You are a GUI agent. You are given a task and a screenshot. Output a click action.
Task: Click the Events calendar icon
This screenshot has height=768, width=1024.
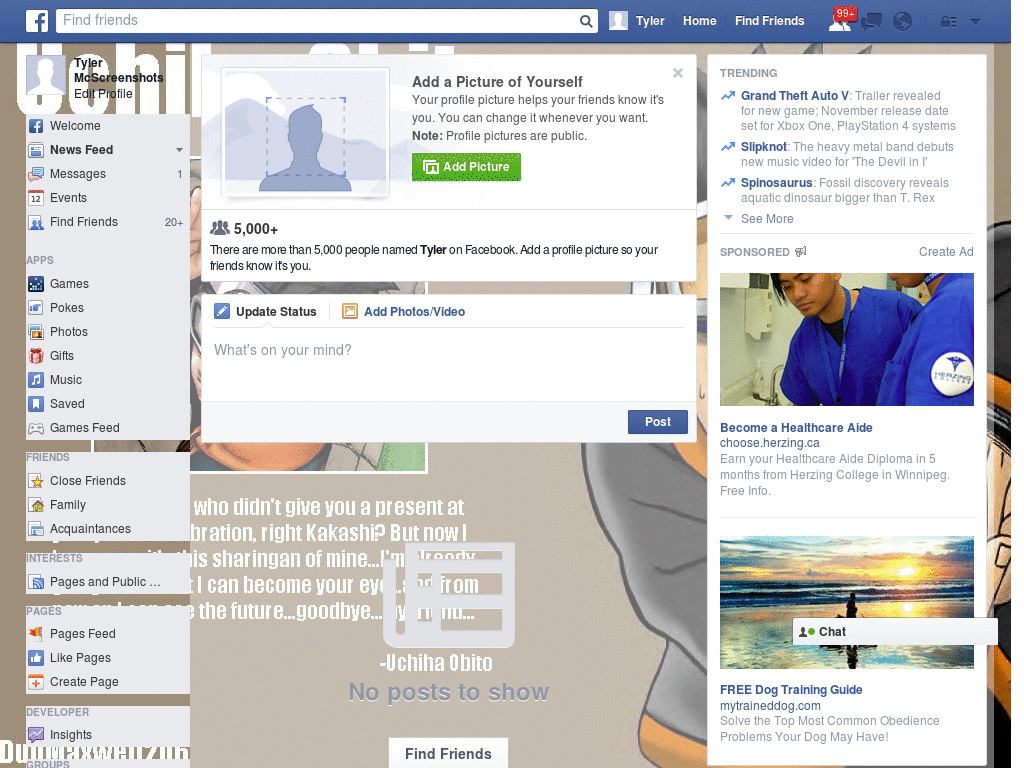coord(36,198)
